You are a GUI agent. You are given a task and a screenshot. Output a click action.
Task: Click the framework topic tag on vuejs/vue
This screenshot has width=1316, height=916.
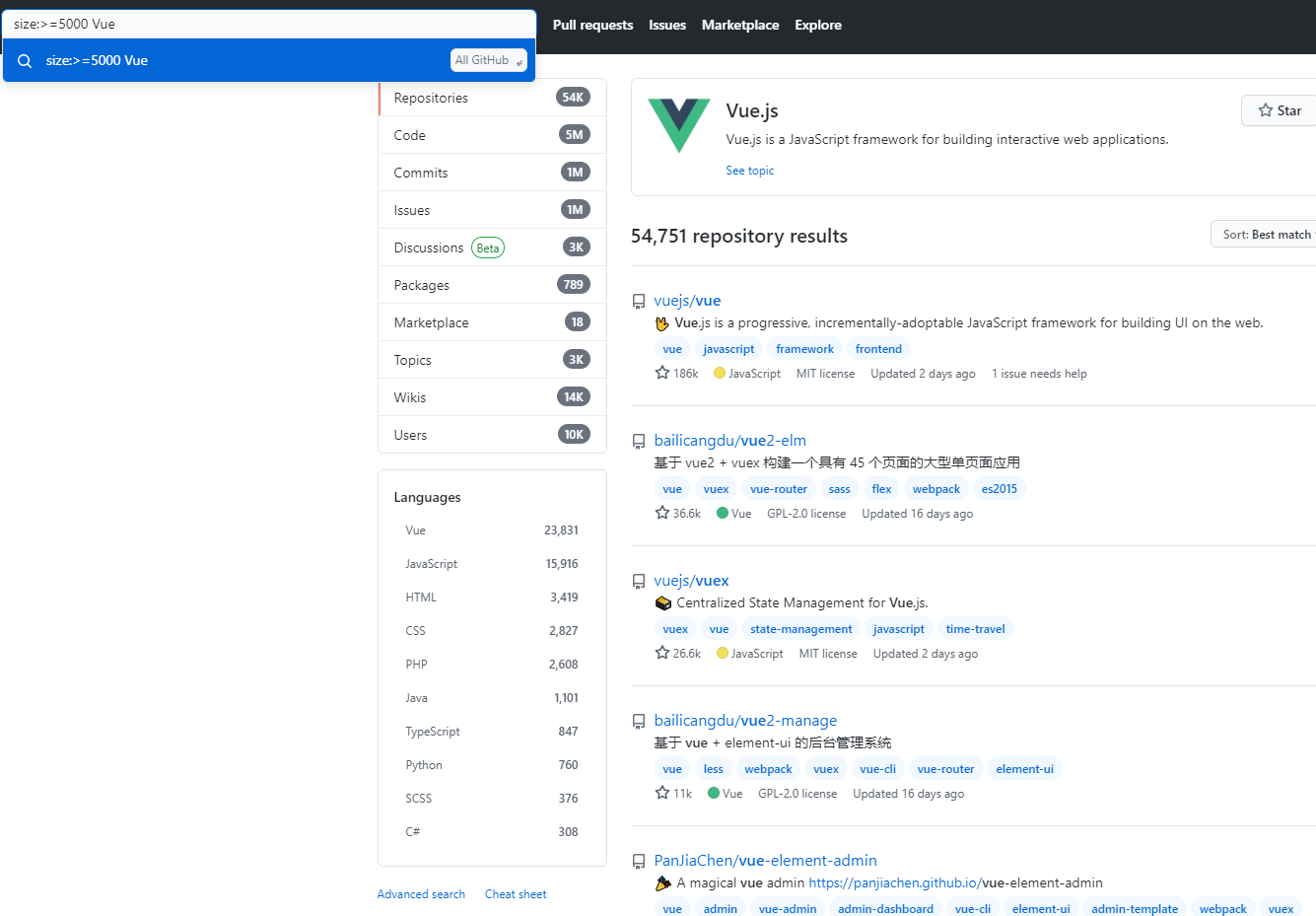(804, 349)
